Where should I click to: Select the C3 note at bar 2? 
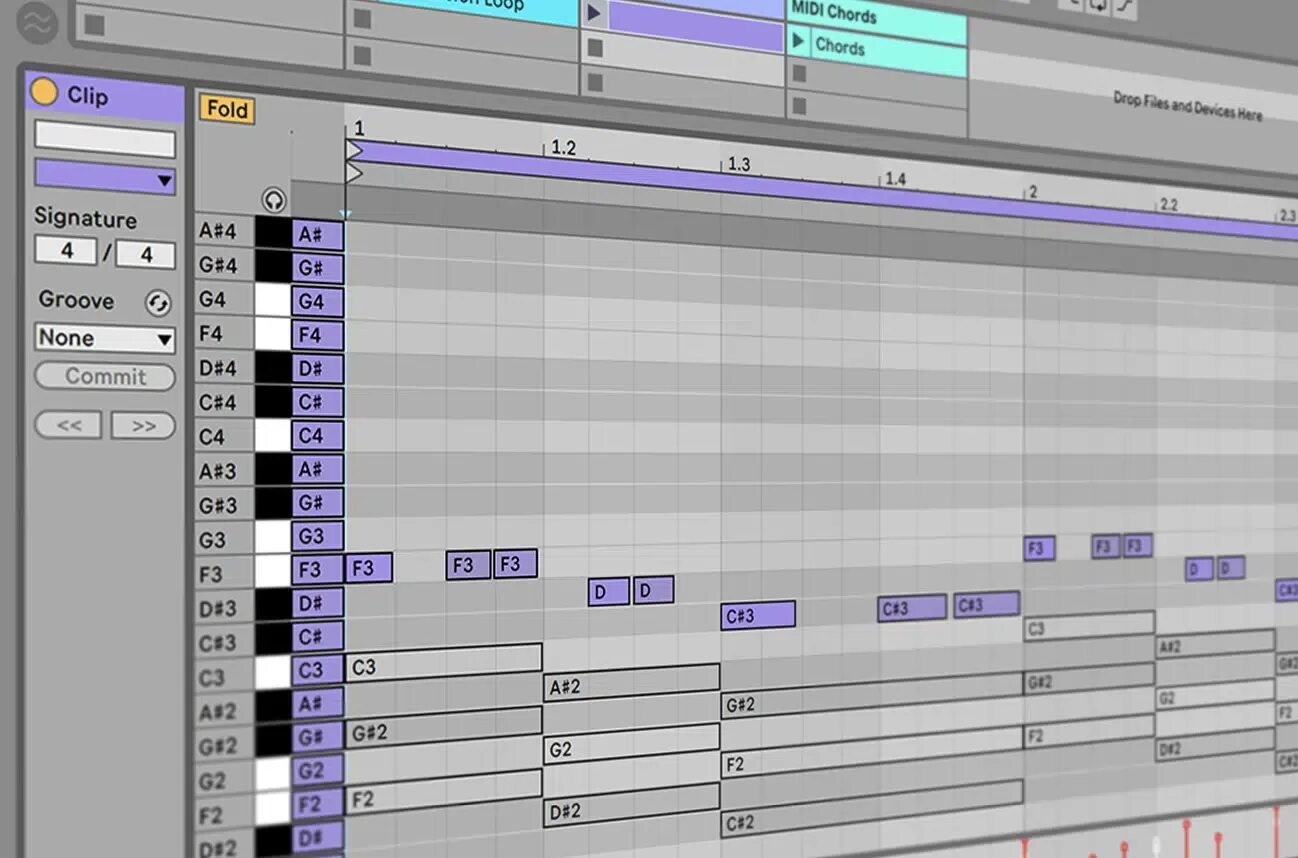[1090, 626]
